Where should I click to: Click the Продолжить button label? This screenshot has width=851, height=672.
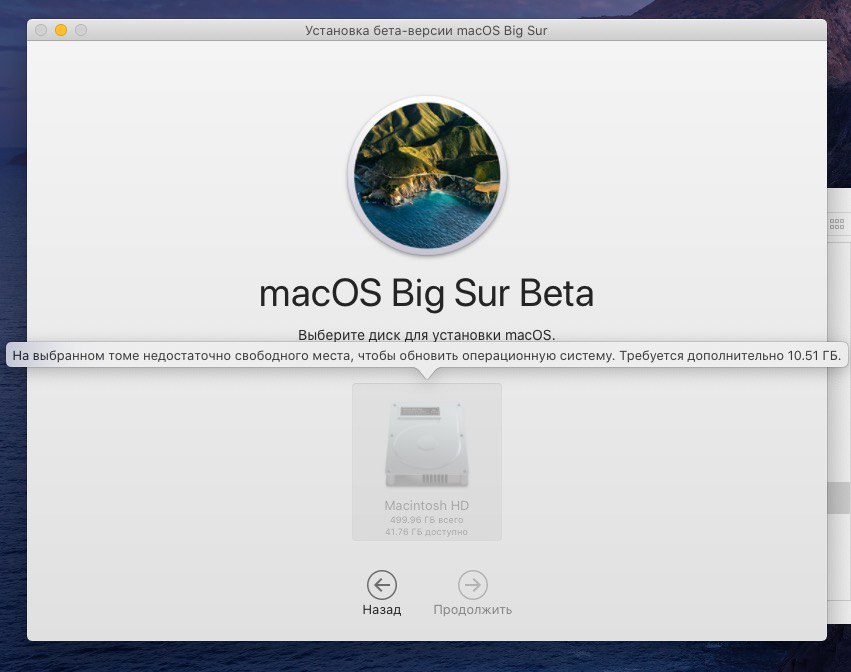click(x=473, y=610)
